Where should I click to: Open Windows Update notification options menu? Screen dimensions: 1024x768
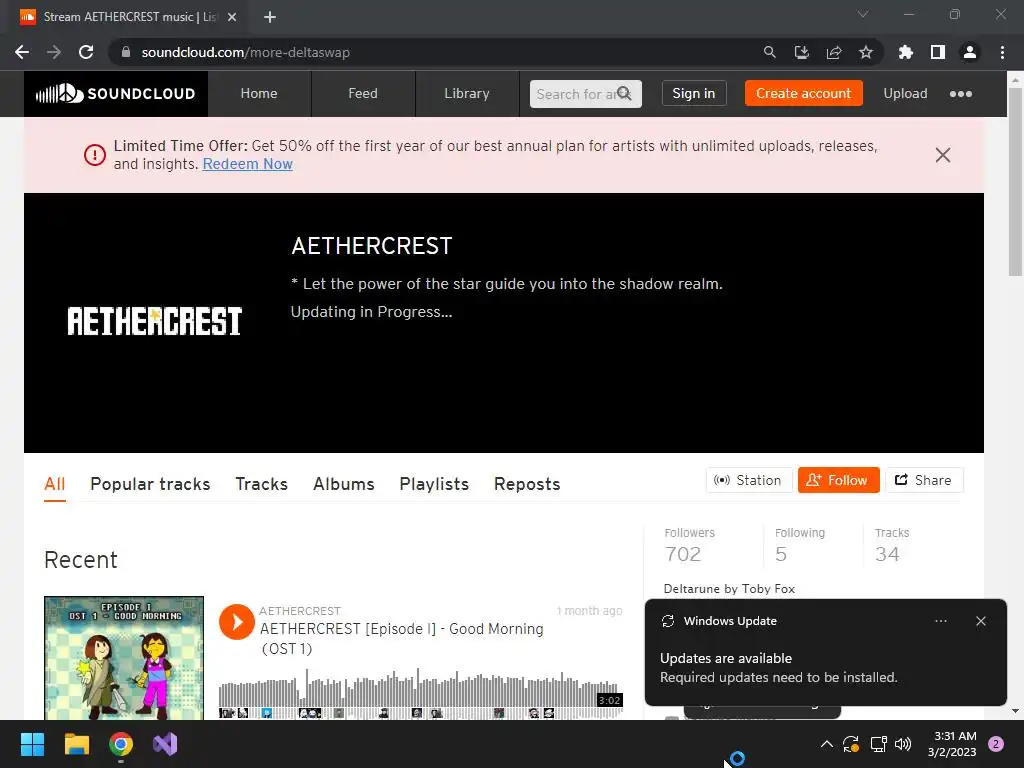coord(940,621)
